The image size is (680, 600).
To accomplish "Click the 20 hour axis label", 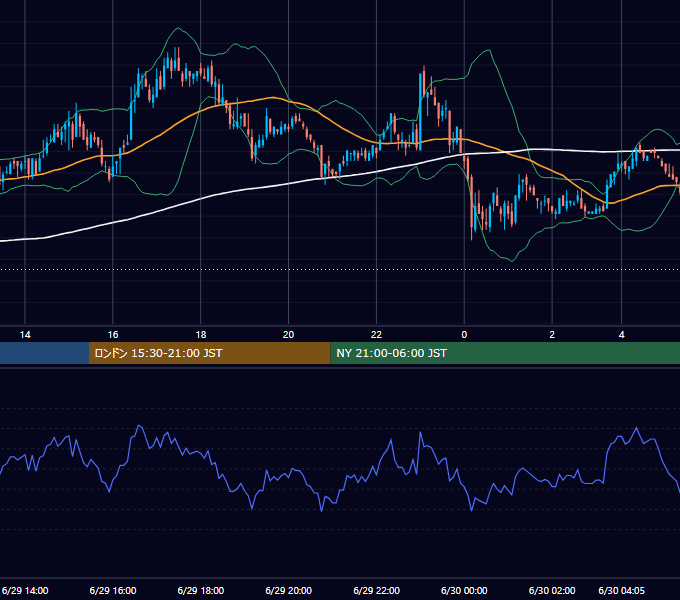I will (x=288, y=335).
